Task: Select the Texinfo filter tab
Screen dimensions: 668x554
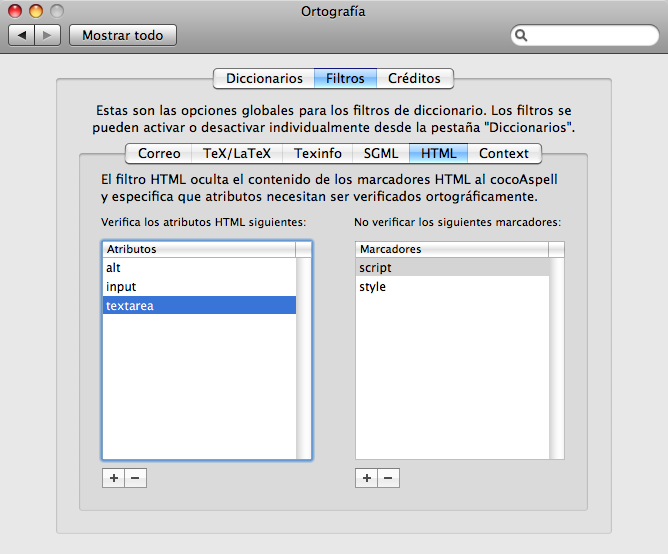Action: [318, 153]
